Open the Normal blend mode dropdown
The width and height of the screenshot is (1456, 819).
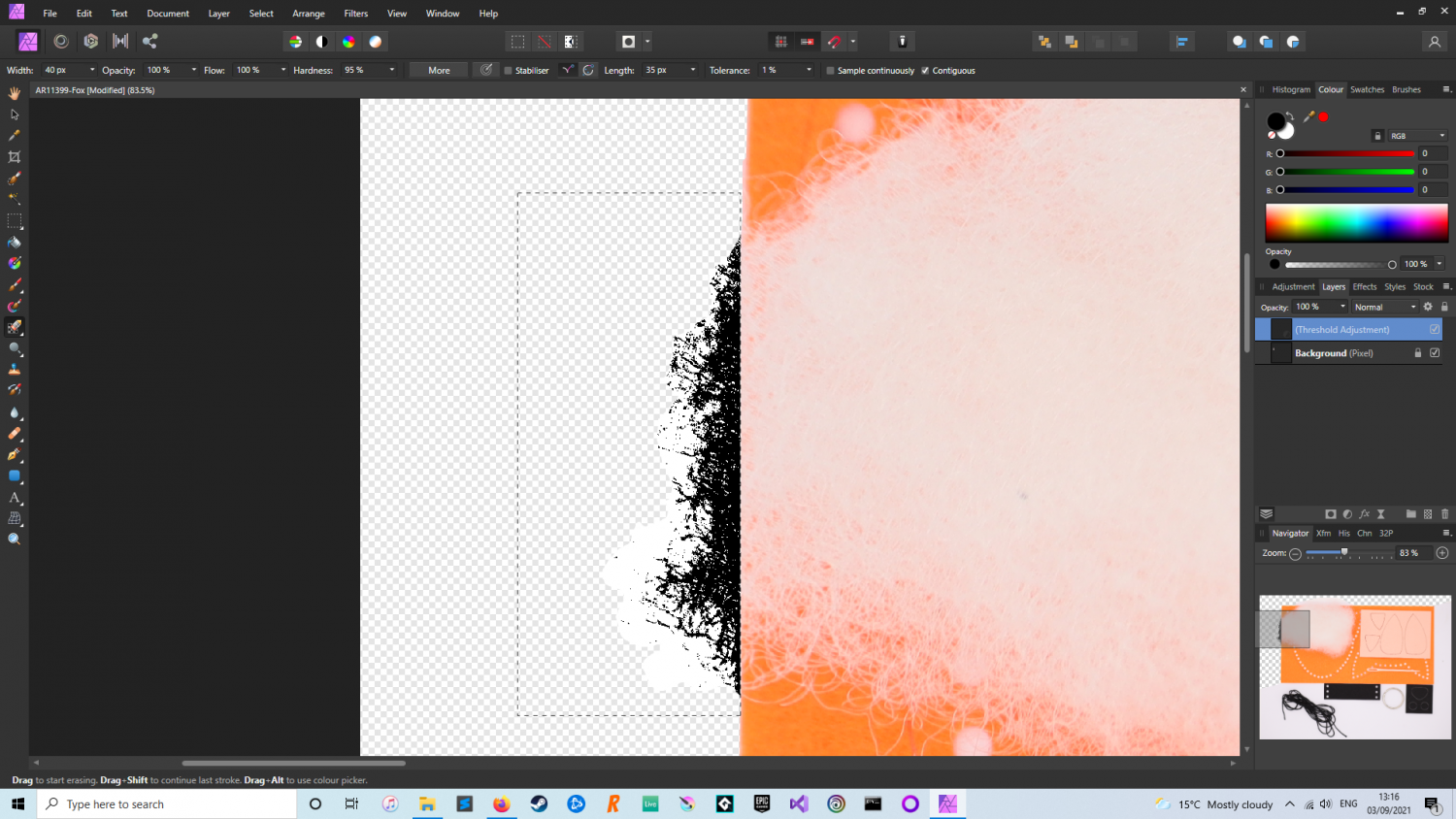(x=1412, y=307)
